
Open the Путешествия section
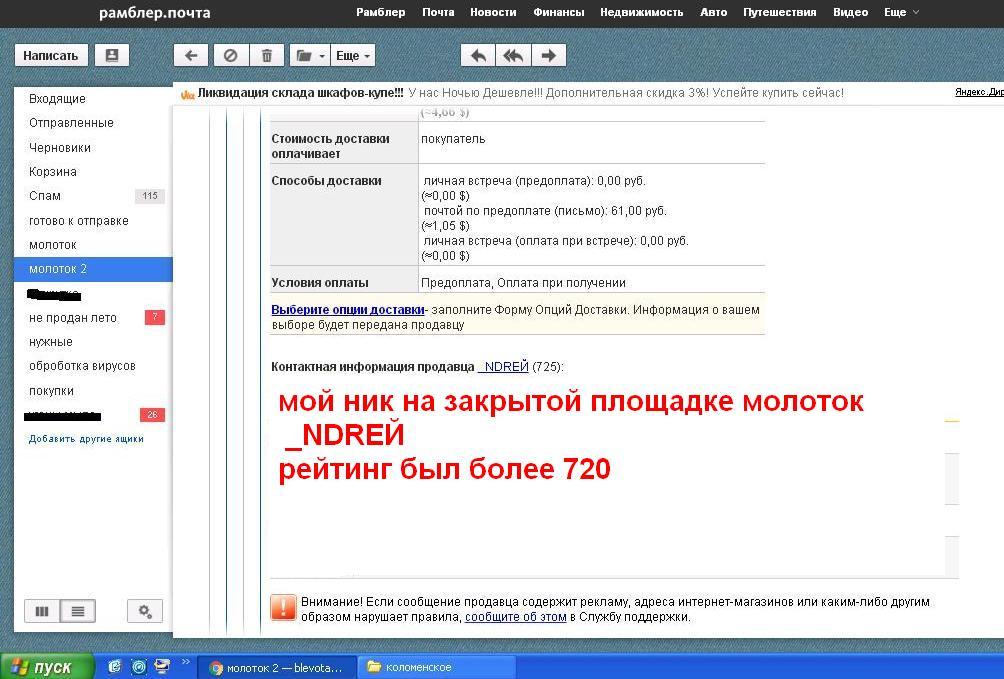point(779,12)
